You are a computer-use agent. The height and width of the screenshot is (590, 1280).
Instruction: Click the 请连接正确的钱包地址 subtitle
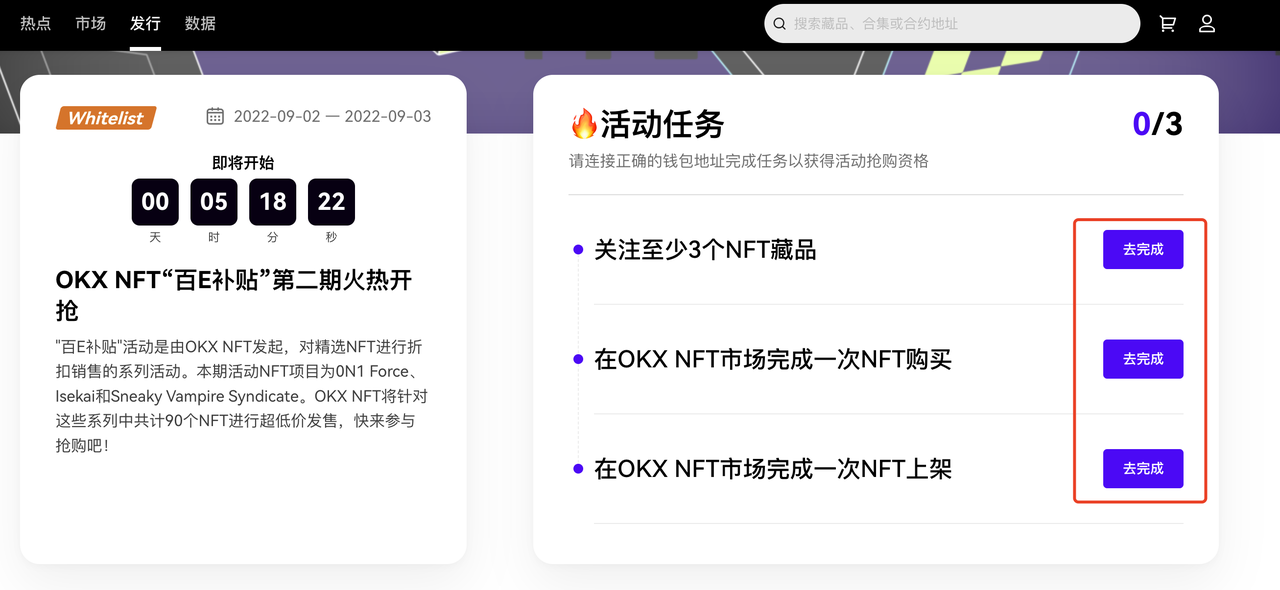[x=749, y=161]
